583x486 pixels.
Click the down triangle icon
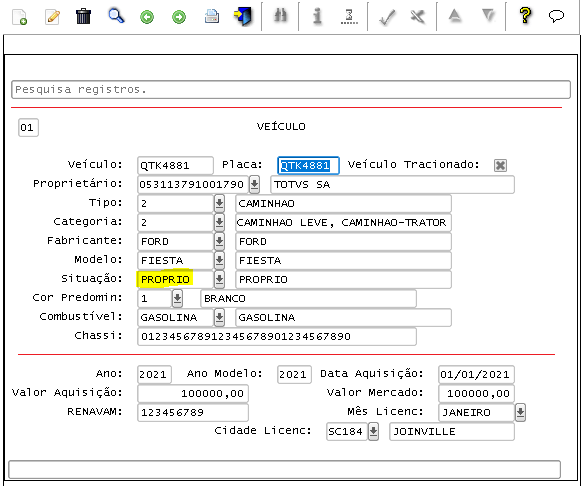coord(488,15)
